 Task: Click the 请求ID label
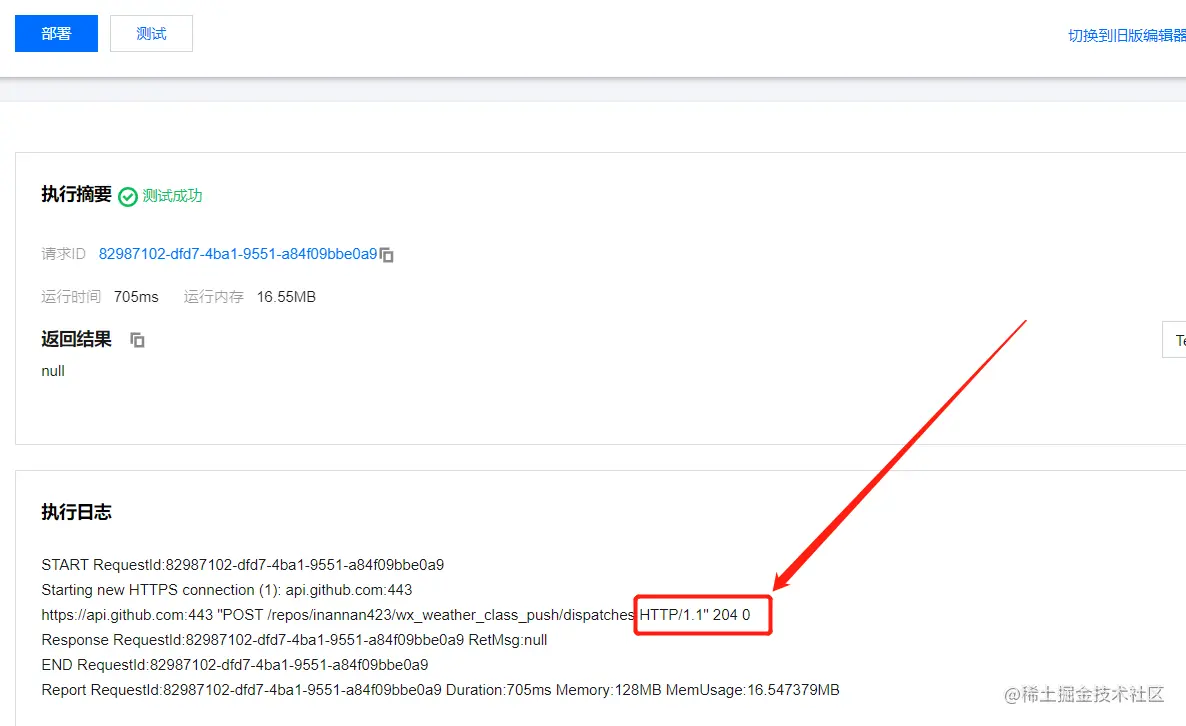[x=64, y=254]
